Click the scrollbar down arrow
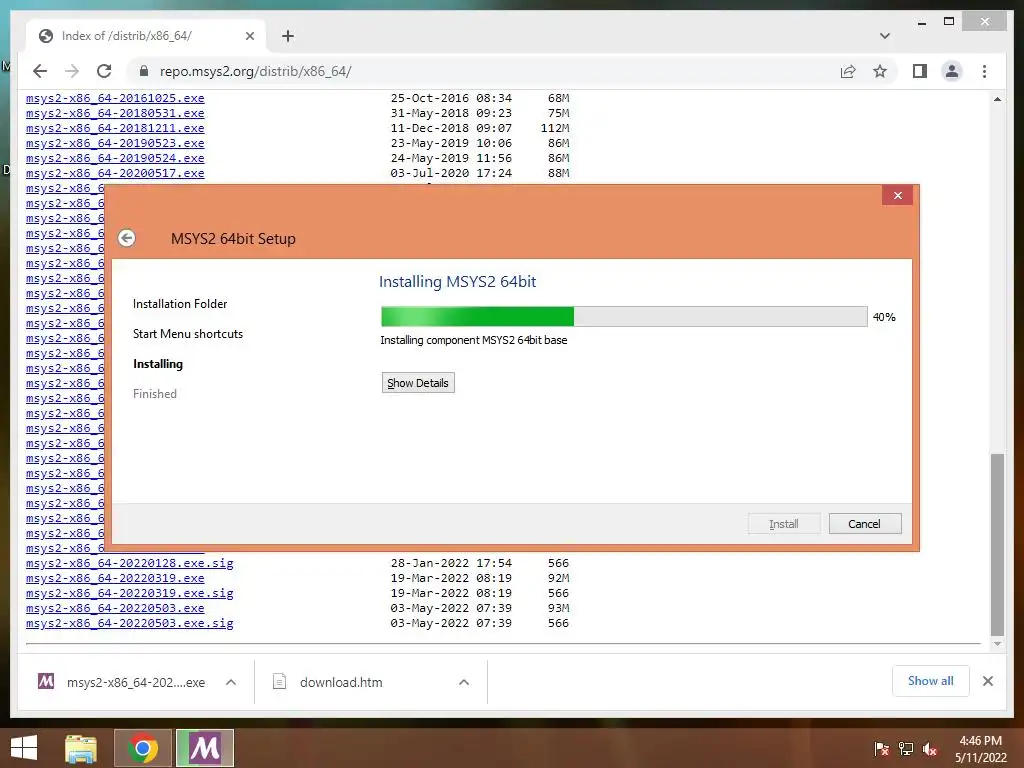Image resolution: width=1024 pixels, height=768 pixels. pos(997,644)
